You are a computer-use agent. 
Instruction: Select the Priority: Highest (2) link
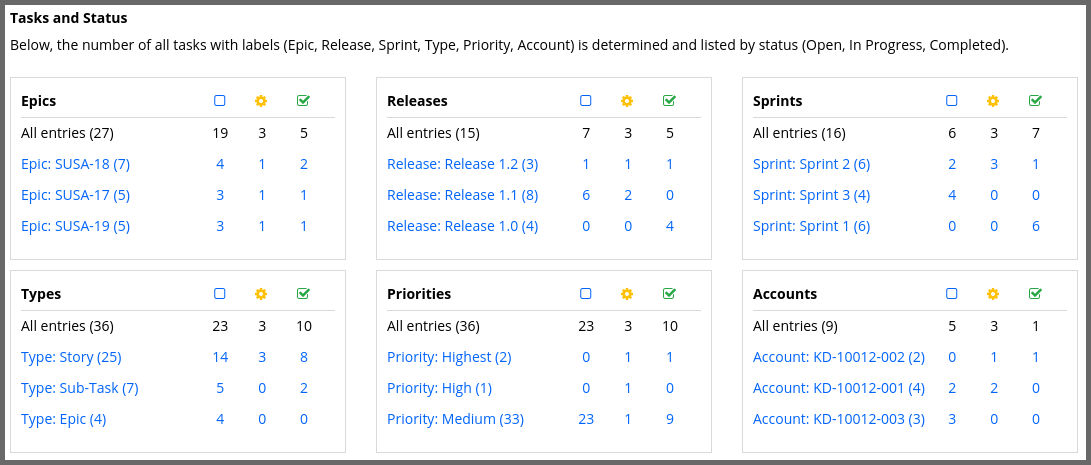449,357
